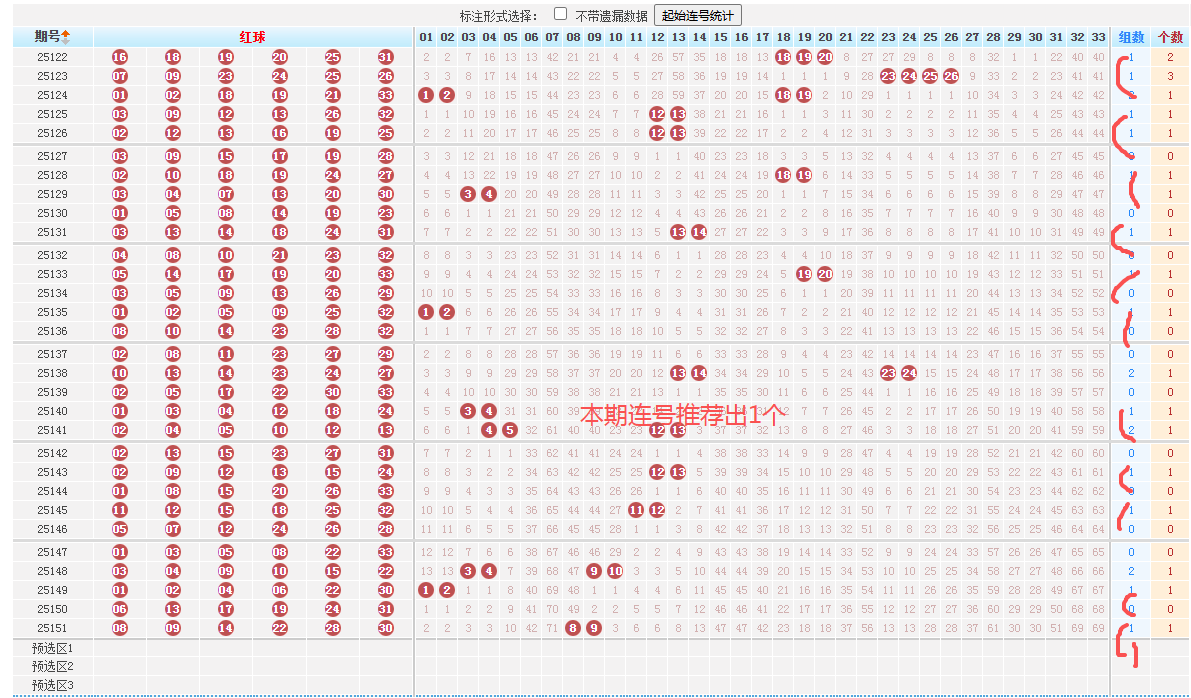1191x698 pixels.
Task: Select period number 25126
Action: pos(52,133)
